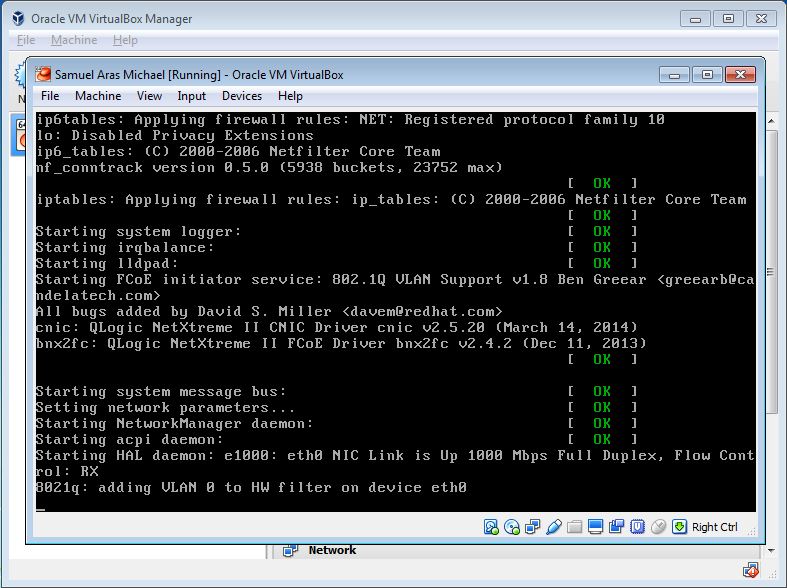Image resolution: width=787 pixels, height=588 pixels.
Task: Open the VirtualBox Manager Help menu
Action: click(125, 40)
